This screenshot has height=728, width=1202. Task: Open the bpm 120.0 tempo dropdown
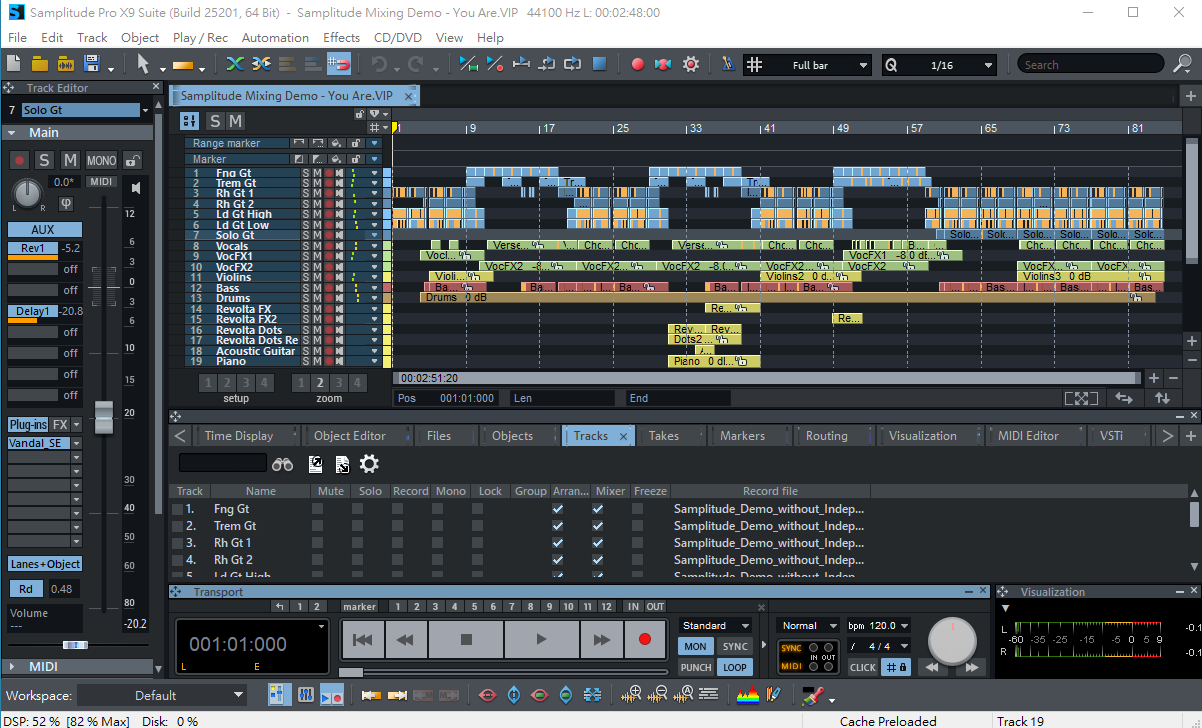tap(878, 625)
